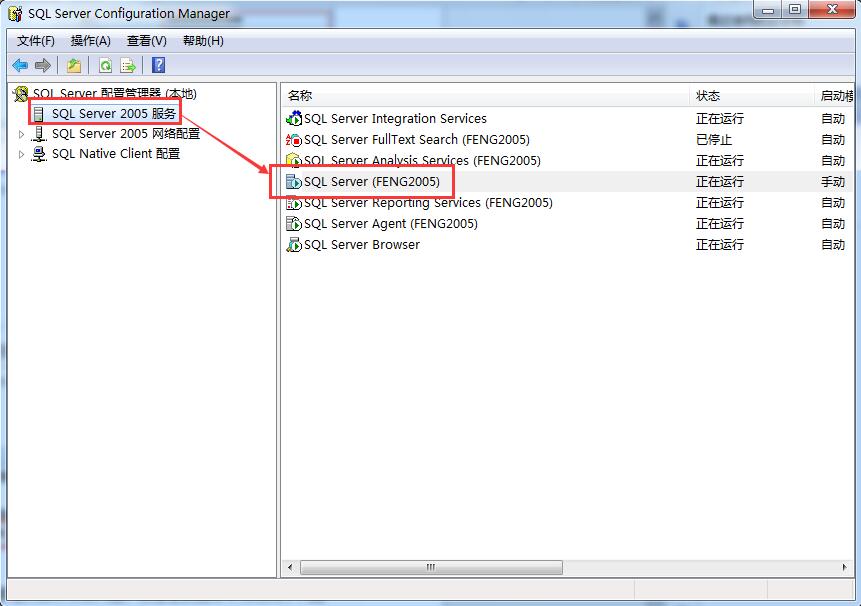Screen dimensions: 861x606
Task: Select the SQL Server Browser row
Action: (568, 245)
